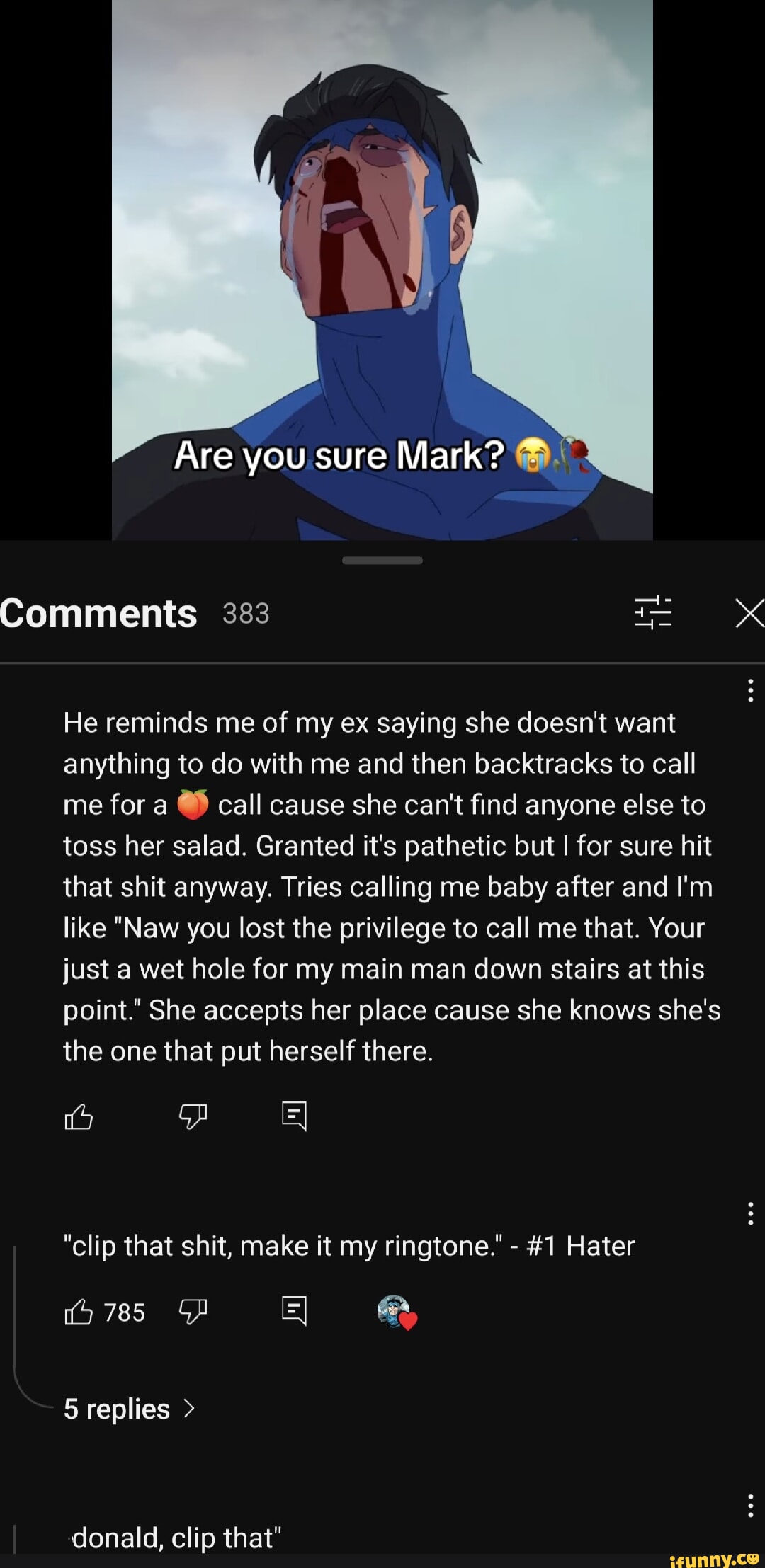Like the ringtone comment with 785 likes

coord(79,1312)
